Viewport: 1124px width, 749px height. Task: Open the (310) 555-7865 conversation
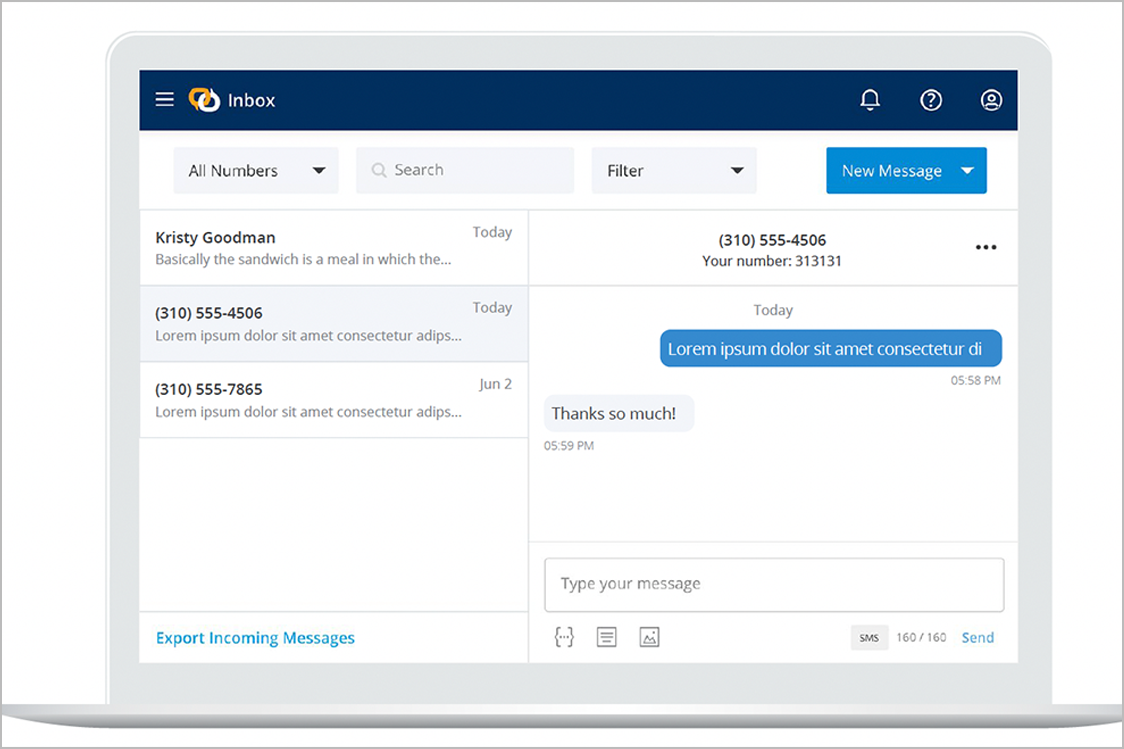pyautogui.click(x=333, y=400)
